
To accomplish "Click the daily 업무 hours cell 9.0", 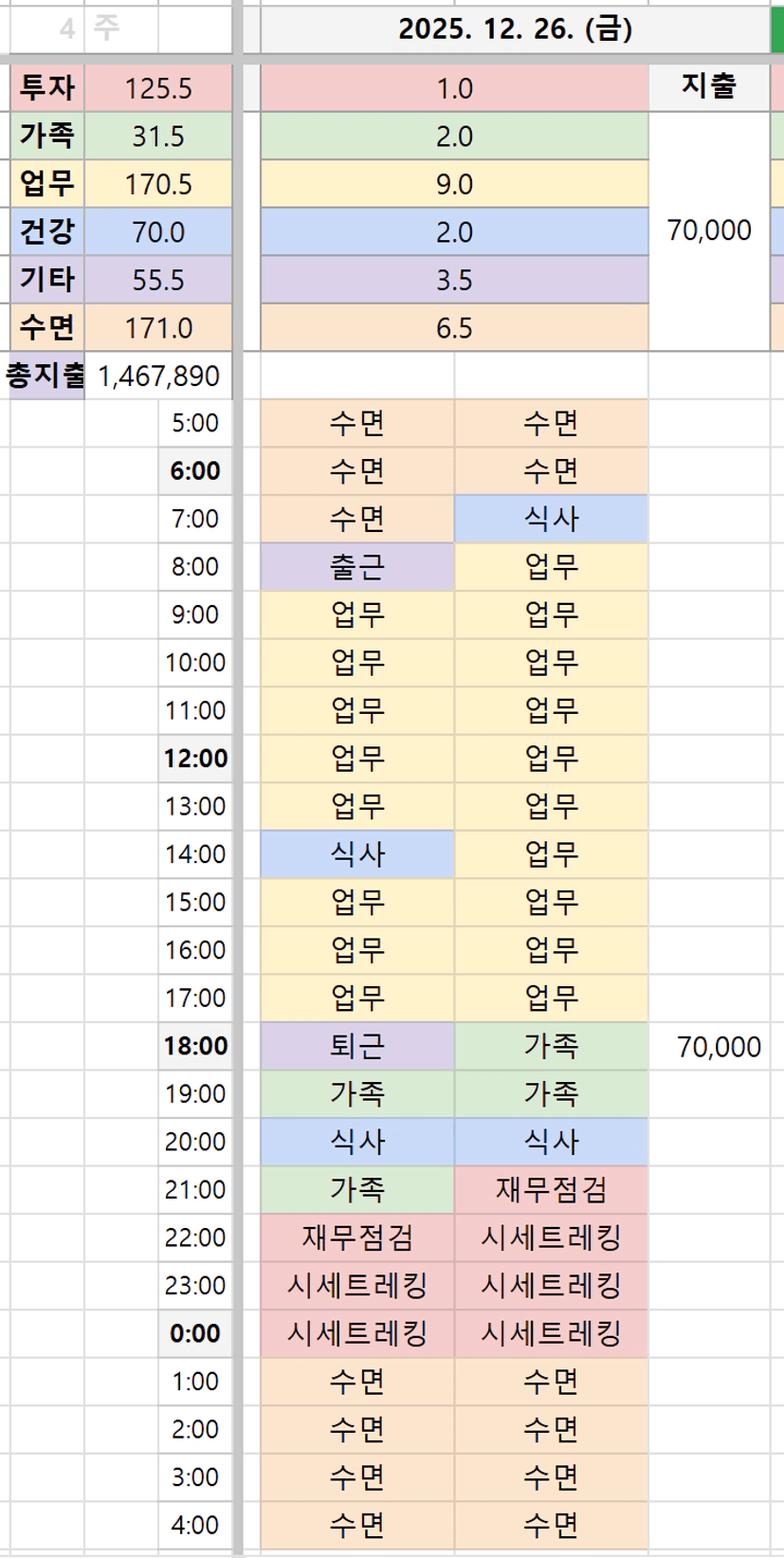I will [x=454, y=184].
